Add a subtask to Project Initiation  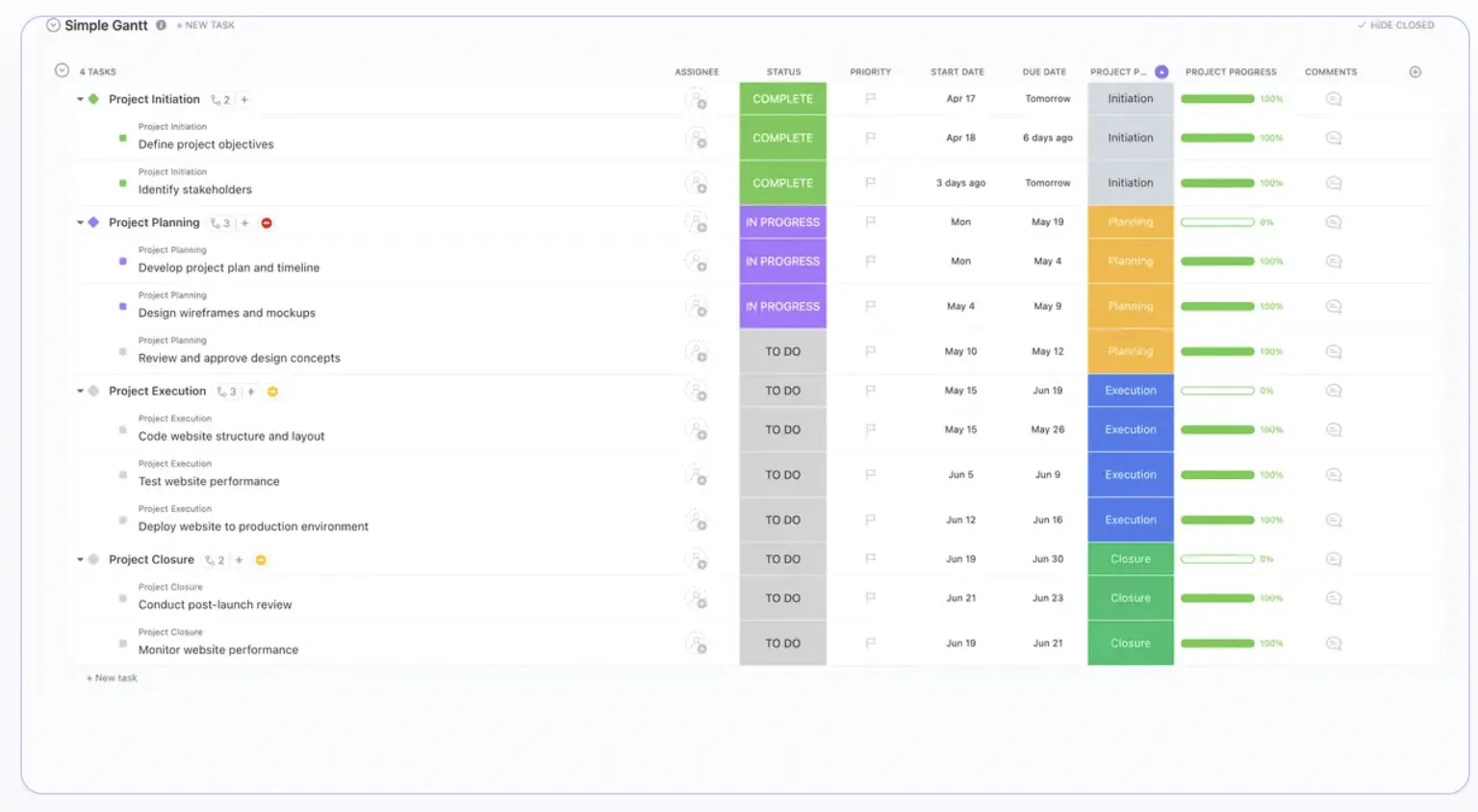(x=244, y=99)
